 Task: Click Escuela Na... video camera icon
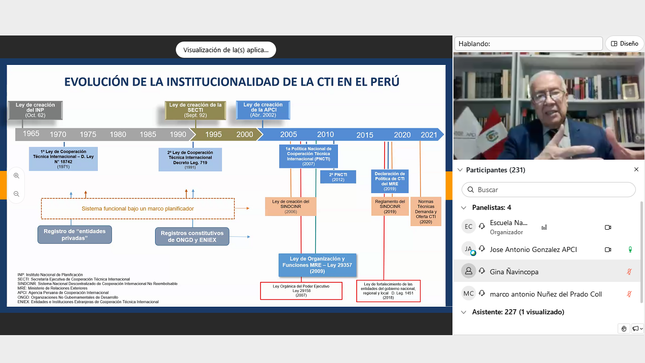[608, 227]
